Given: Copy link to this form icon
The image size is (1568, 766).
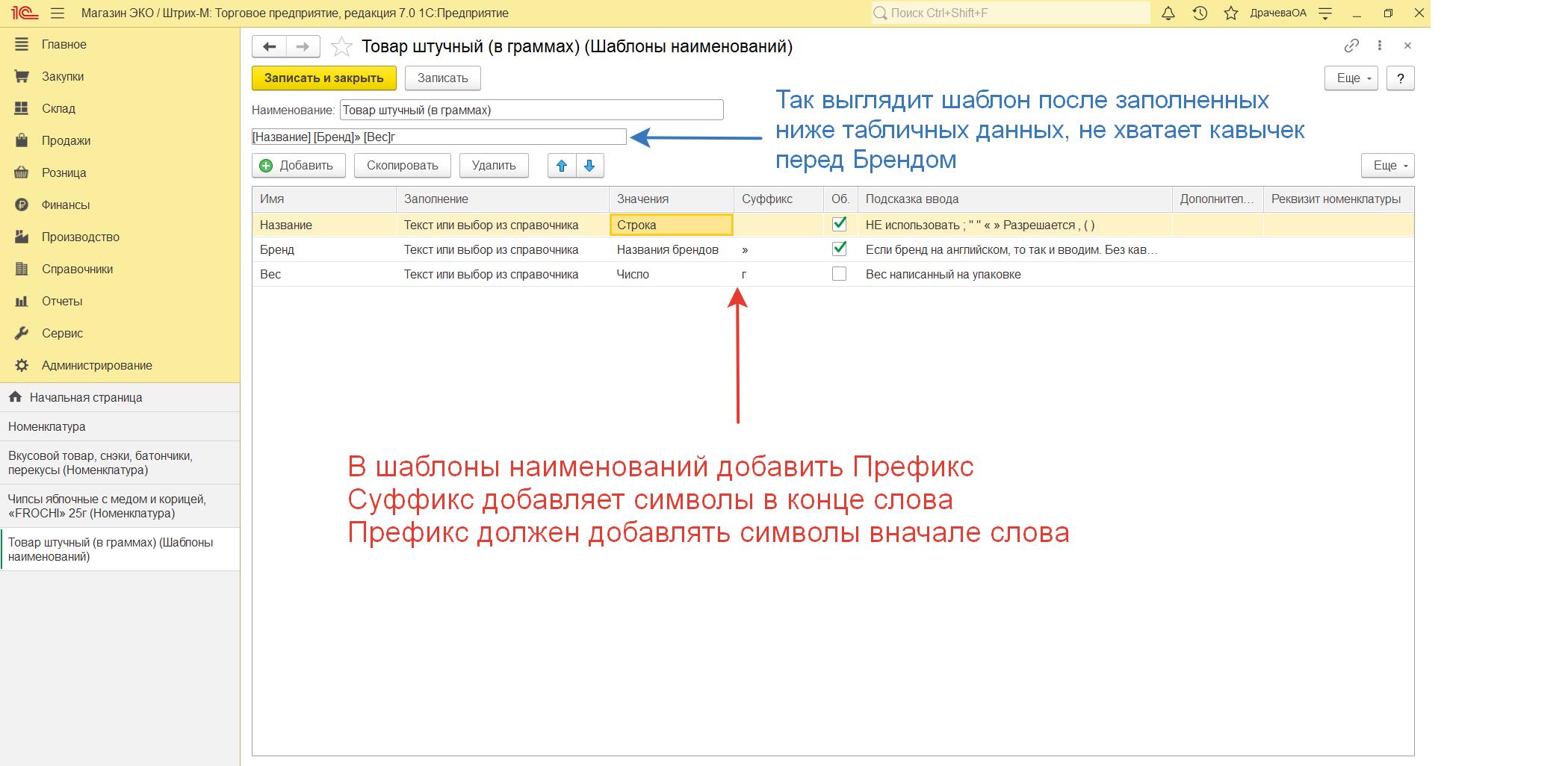Looking at the screenshot, I should [1351, 46].
